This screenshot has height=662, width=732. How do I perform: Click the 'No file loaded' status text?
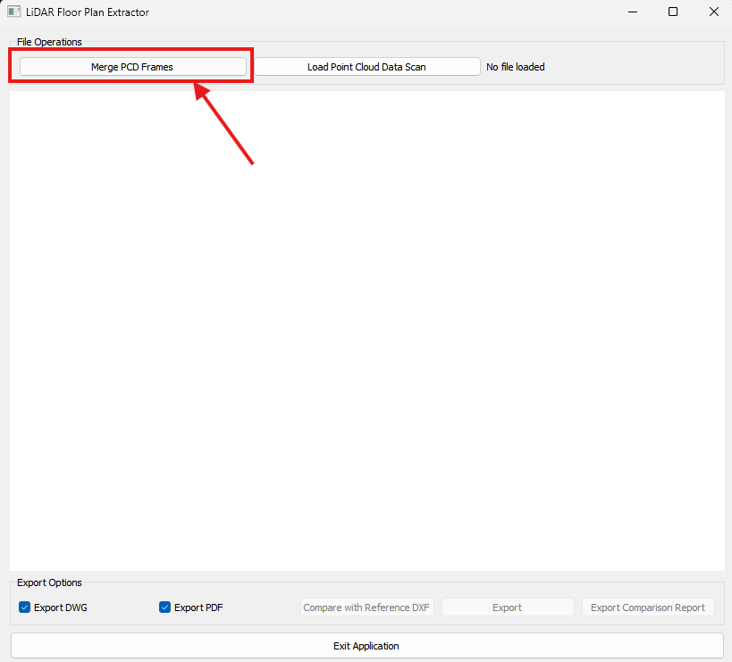point(515,67)
